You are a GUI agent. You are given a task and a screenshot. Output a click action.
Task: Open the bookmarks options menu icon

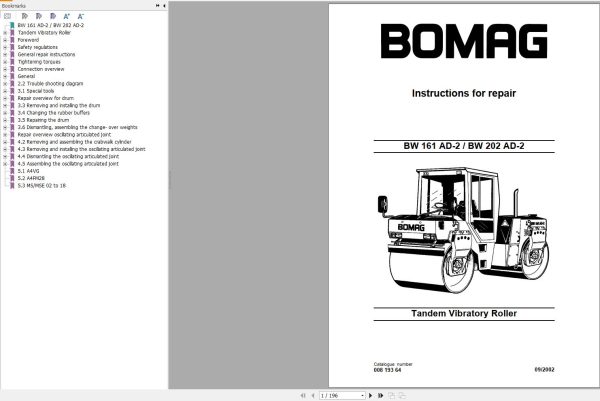coord(7,16)
